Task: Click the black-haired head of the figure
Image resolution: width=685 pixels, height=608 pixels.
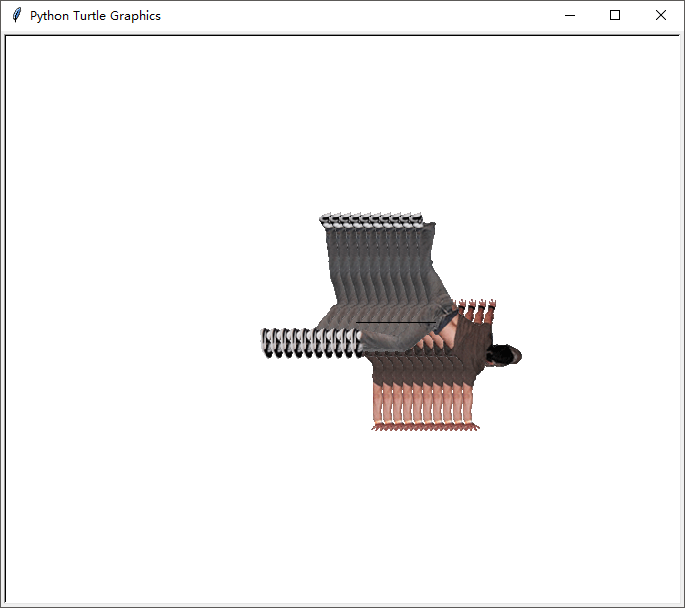Action: (505, 355)
